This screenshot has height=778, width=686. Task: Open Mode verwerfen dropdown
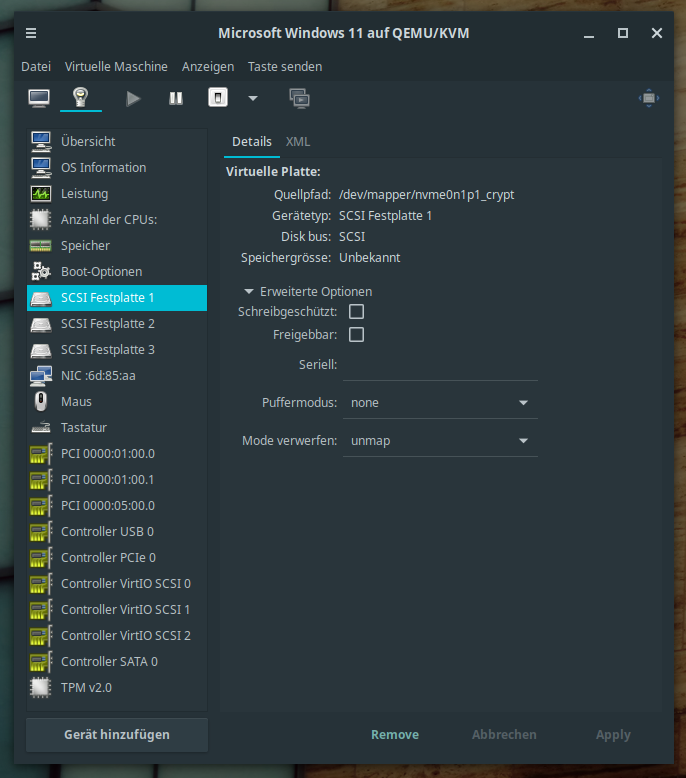[440, 441]
